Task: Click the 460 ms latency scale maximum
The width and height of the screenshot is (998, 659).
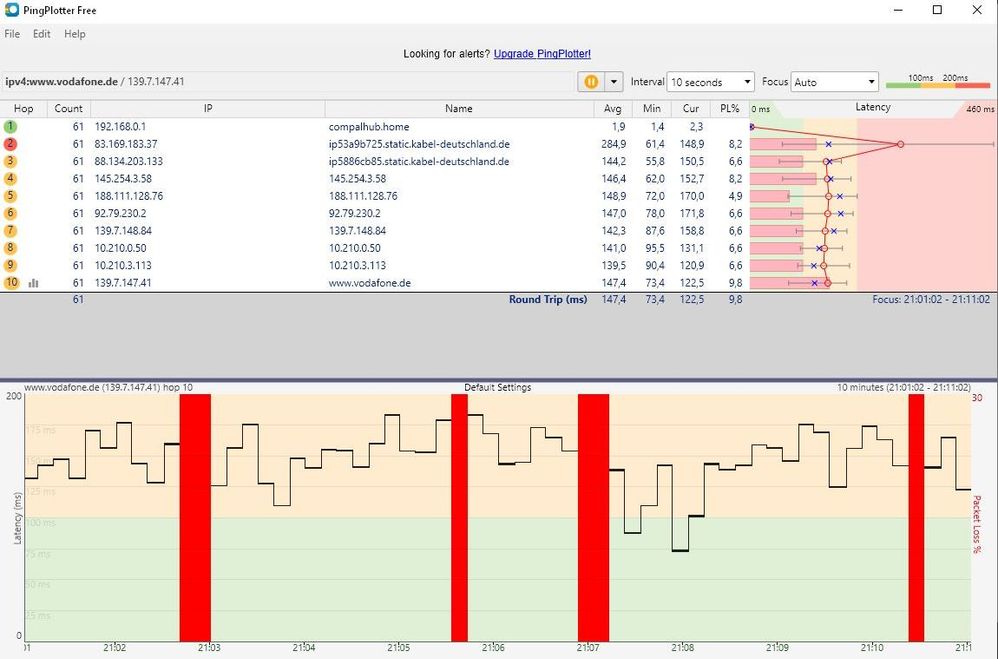Action: [x=980, y=109]
